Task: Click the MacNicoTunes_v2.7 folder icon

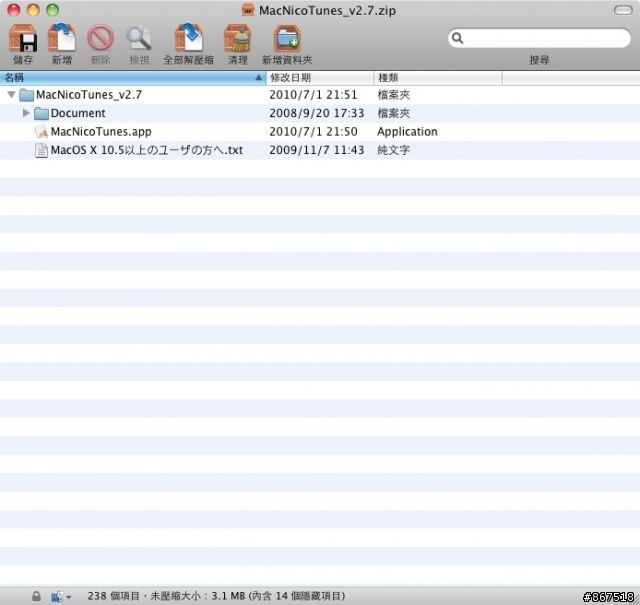Action: pyautogui.click(x=27, y=95)
